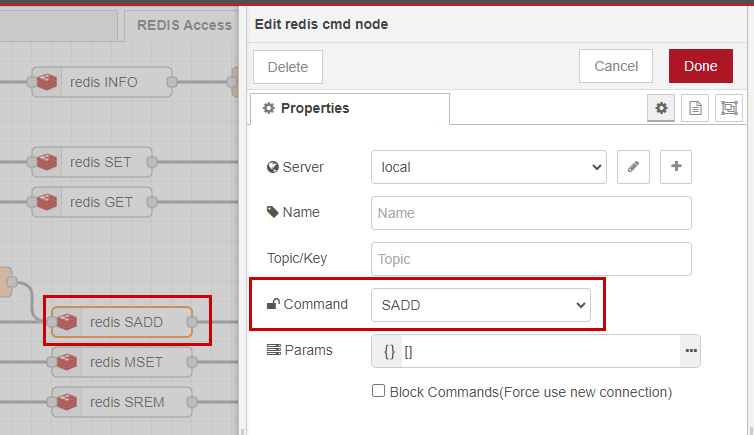Delete the redis cmd node
The height and width of the screenshot is (435, 754).
288,67
